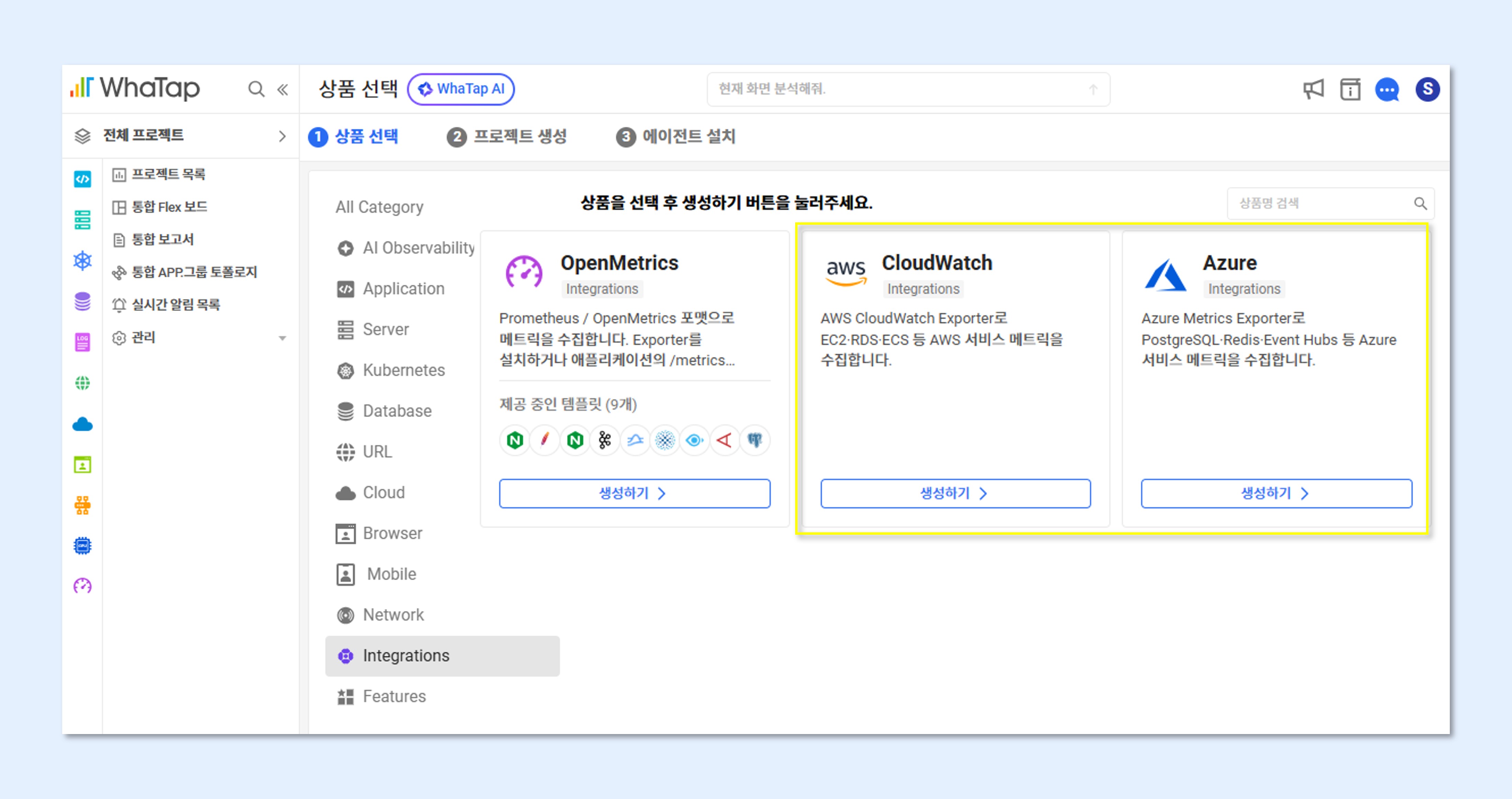The image size is (1512, 799).
Task: Click 생성하기 on CloudWatch card
Action: point(955,493)
